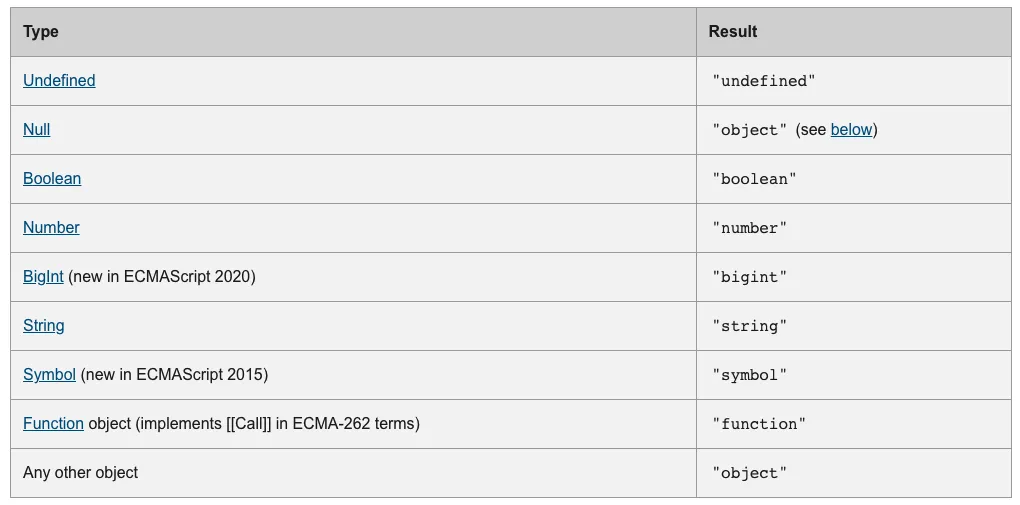Click the "symbol" result code text
Viewport: 1020px width, 505px height.
point(750,375)
